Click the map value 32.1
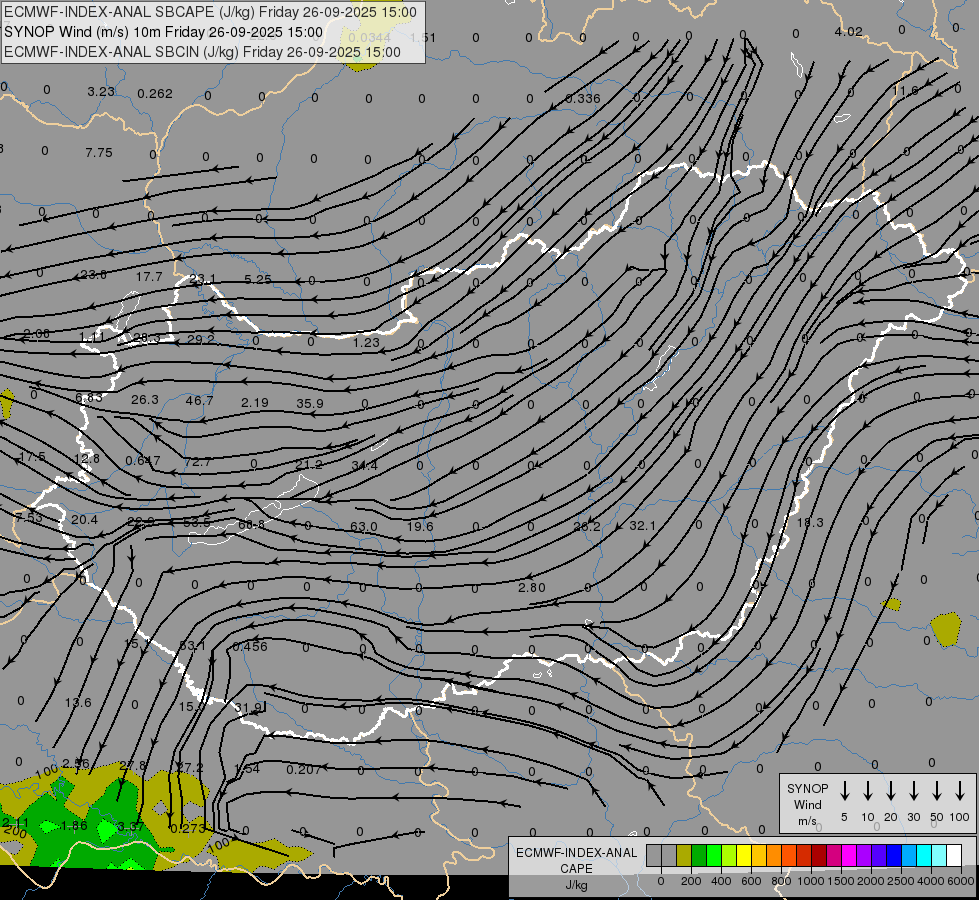979x900 pixels. [x=642, y=525]
